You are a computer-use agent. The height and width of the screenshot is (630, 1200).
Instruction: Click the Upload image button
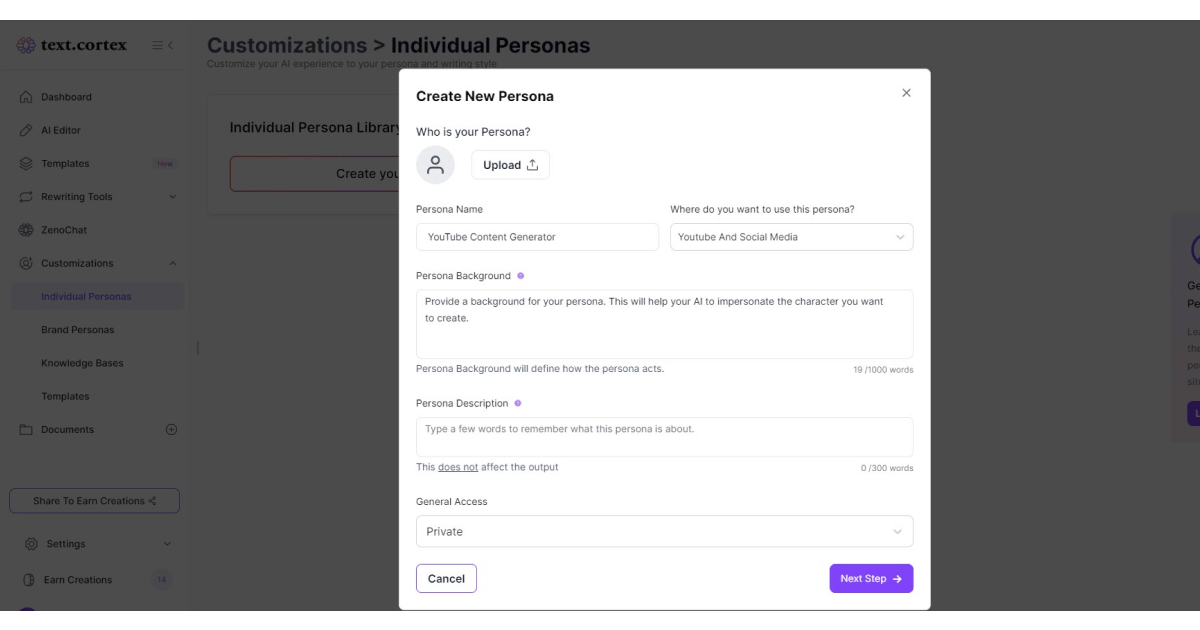510,165
